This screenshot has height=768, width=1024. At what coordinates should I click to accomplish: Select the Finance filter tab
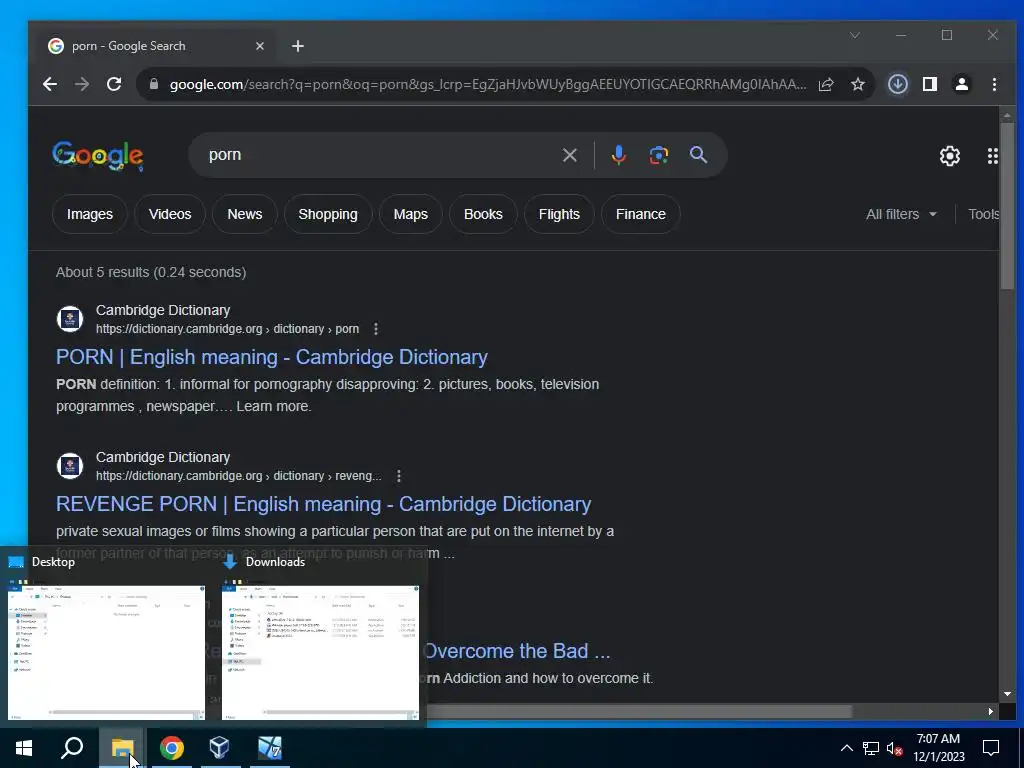click(x=641, y=214)
